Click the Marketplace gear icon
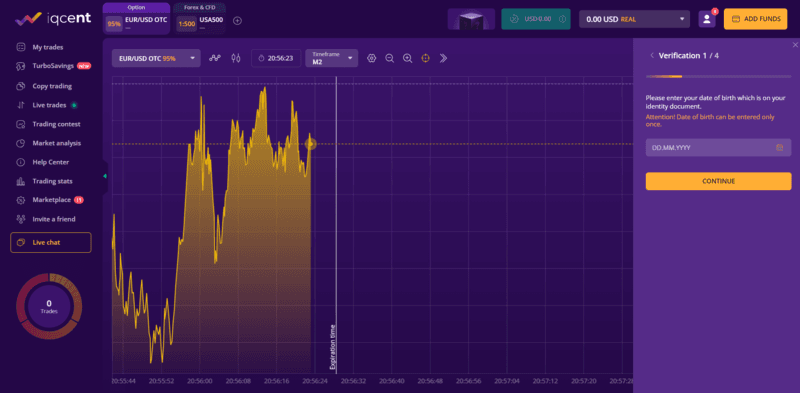Image resolution: width=800 pixels, height=393 pixels. [21, 200]
